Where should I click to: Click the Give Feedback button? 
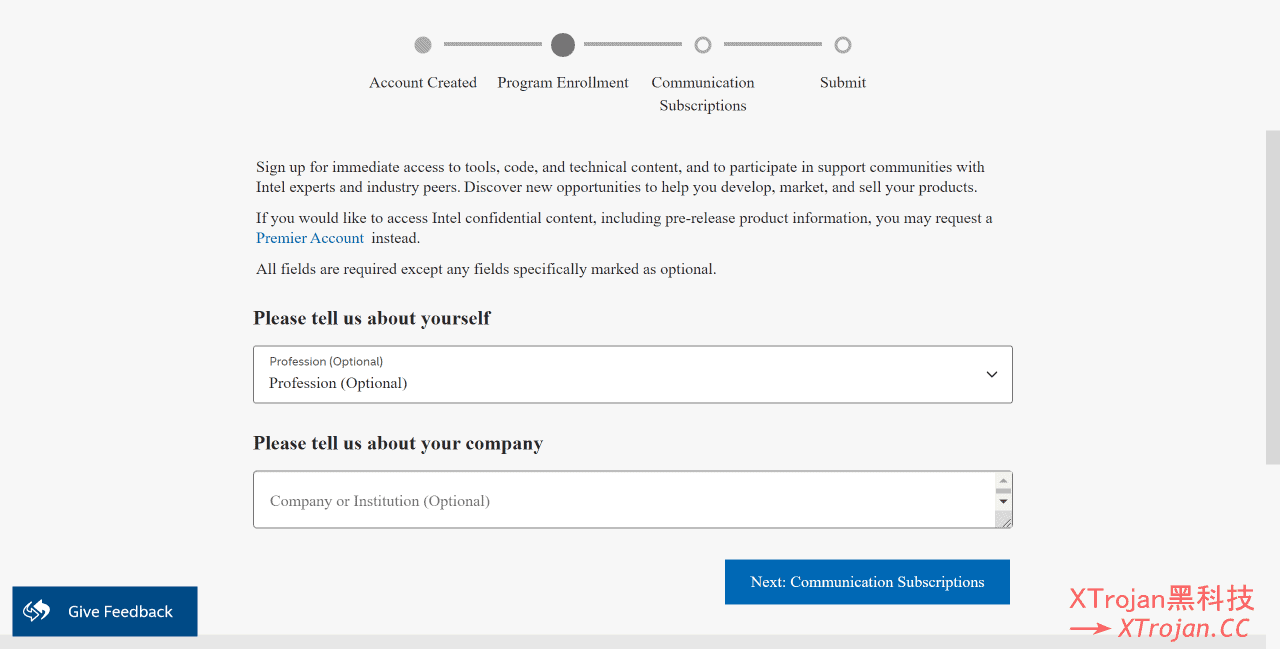(x=105, y=611)
